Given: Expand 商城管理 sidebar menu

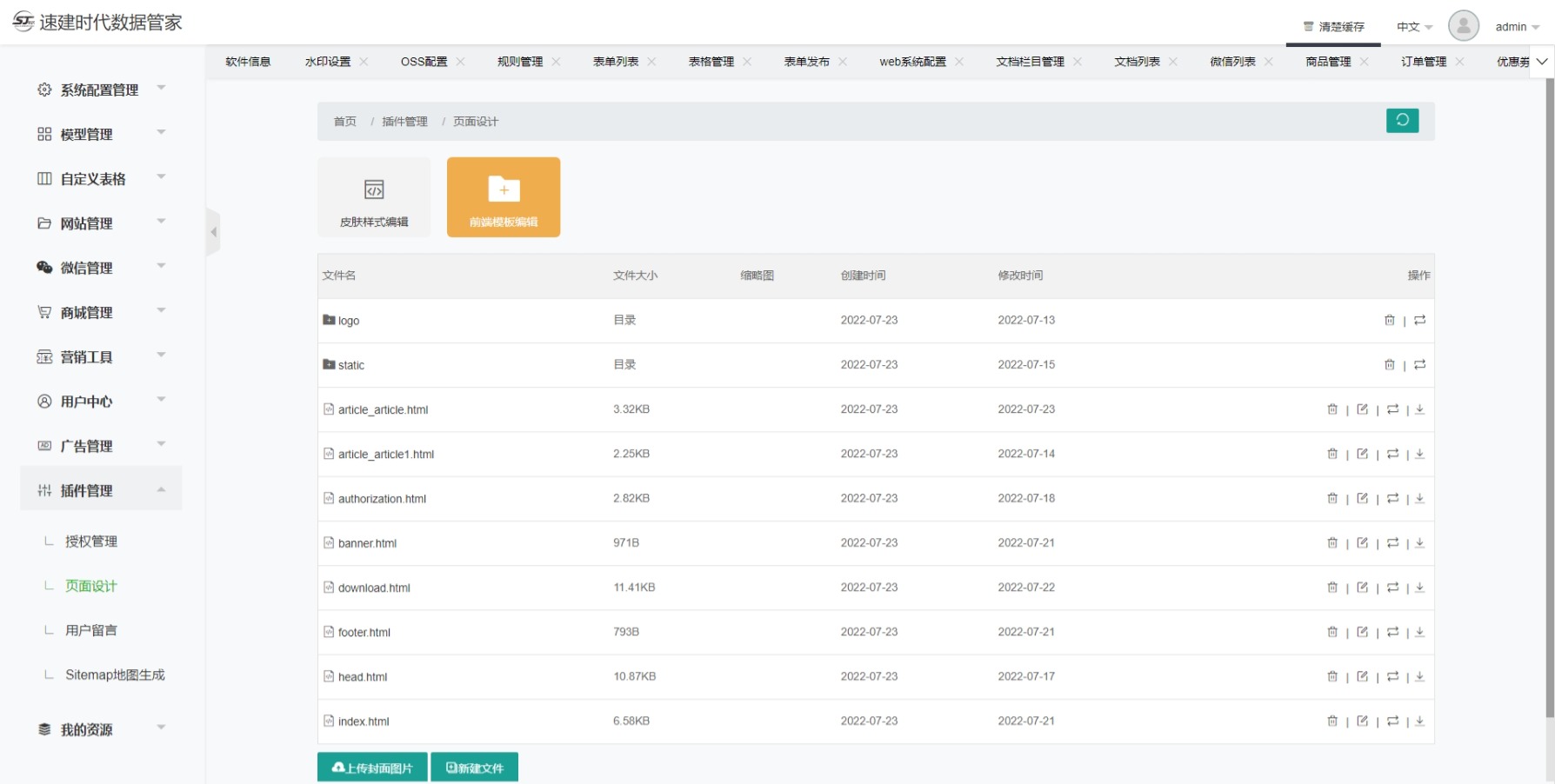Looking at the screenshot, I should point(101,312).
